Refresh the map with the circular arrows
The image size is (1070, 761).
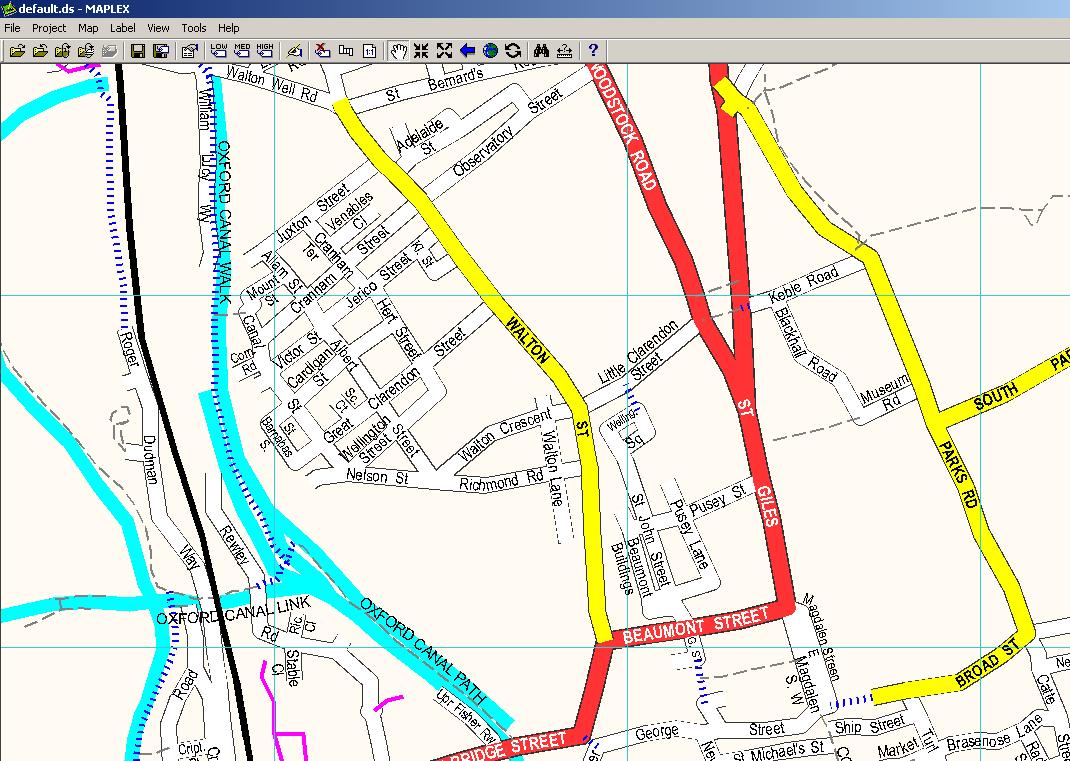click(x=513, y=51)
